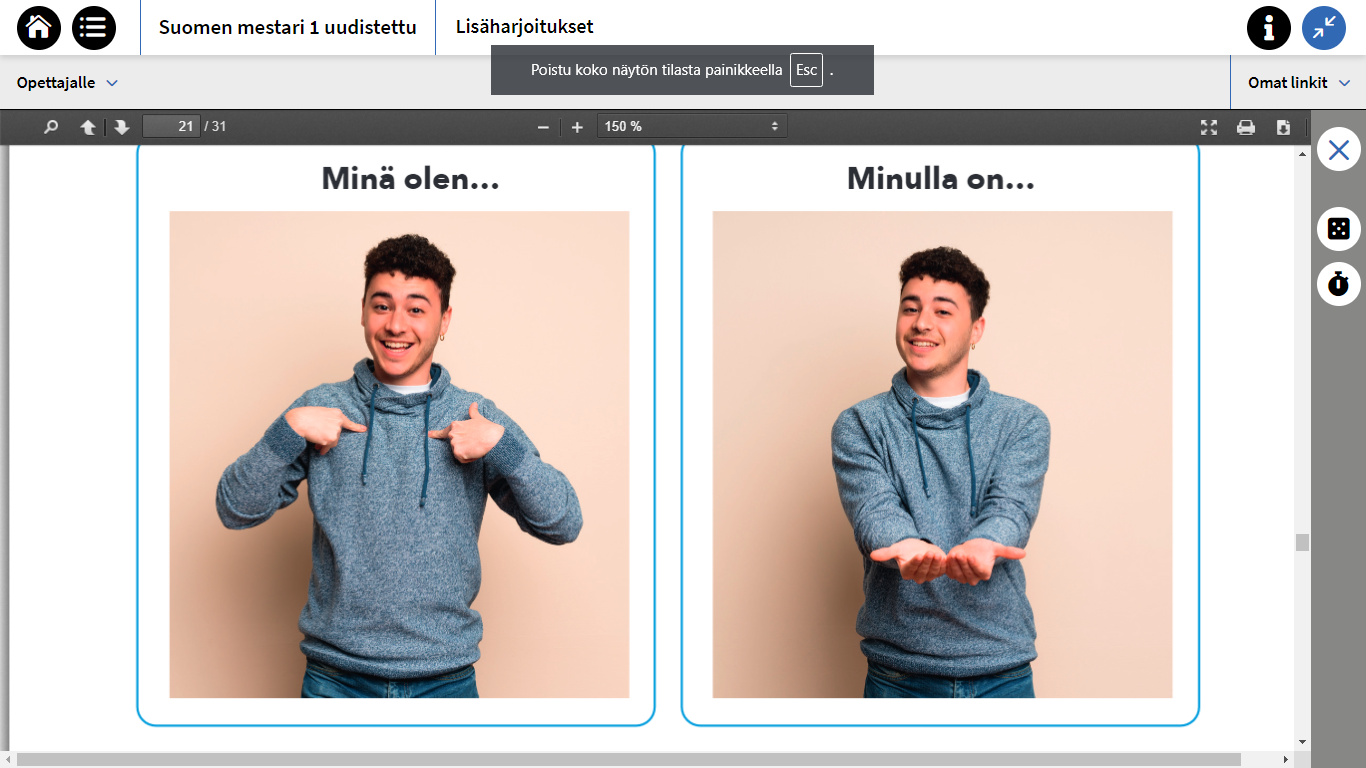Close the PDF viewer with the blue X
The width and height of the screenshot is (1366, 768).
click(1339, 150)
